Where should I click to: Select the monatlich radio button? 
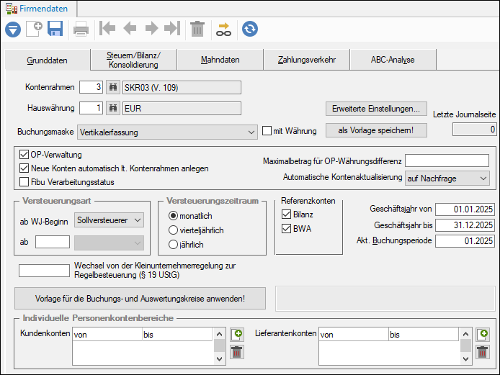(x=173, y=216)
